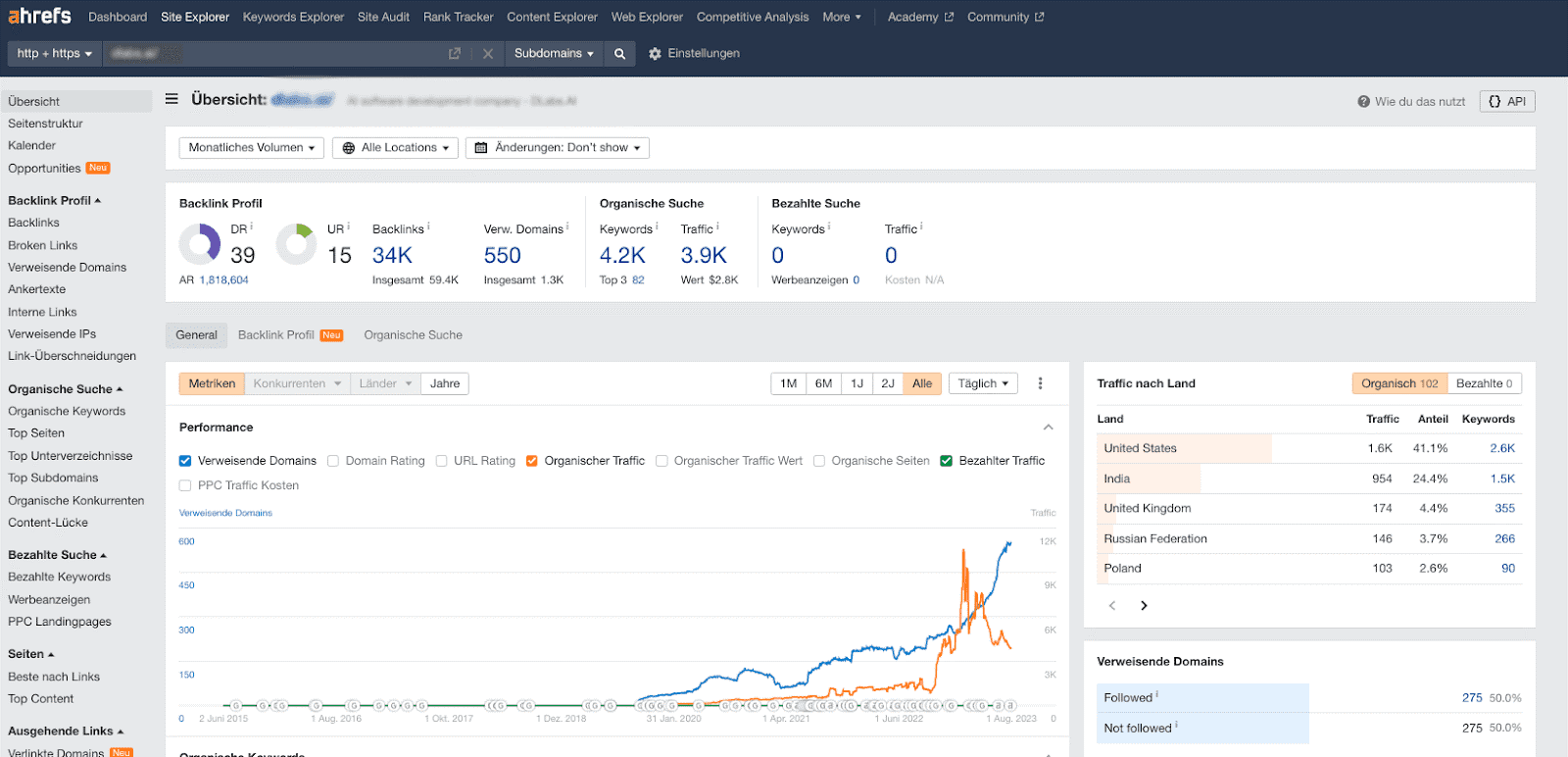Click the Followed info icon
The width and height of the screenshot is (1568, 757).
(1157, 695)
